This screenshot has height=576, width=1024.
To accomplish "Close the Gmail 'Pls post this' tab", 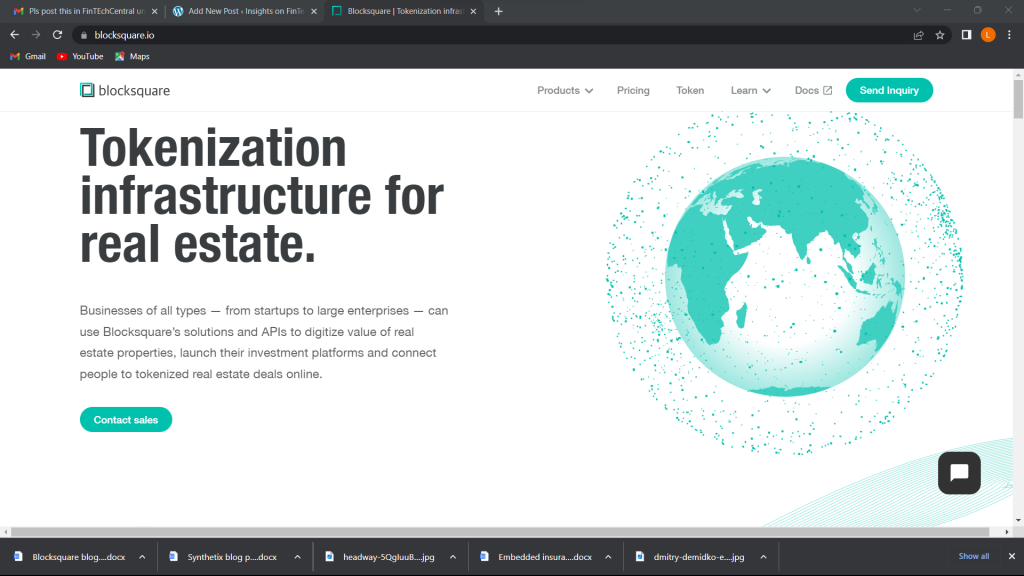I will (155, 11).
